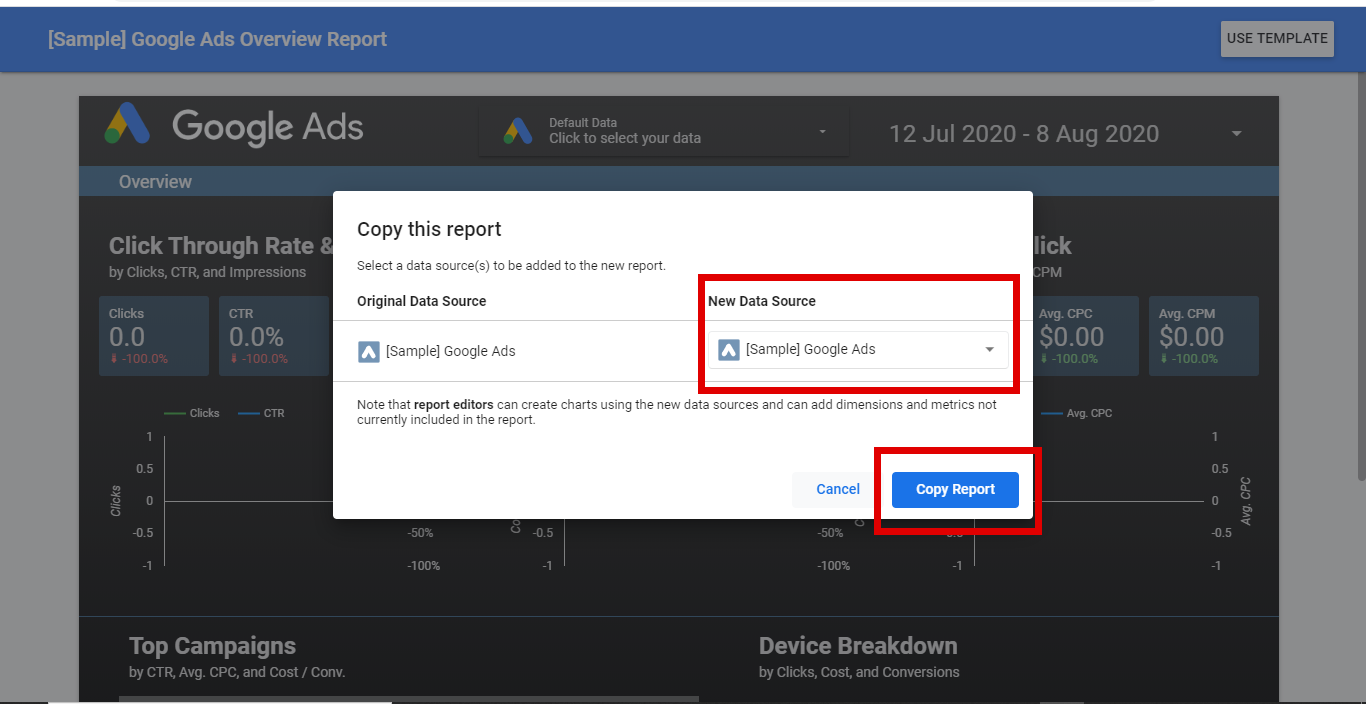
Task: Click the 'report editors' note text
Action: pyautogui.click(x=454, y=405)
